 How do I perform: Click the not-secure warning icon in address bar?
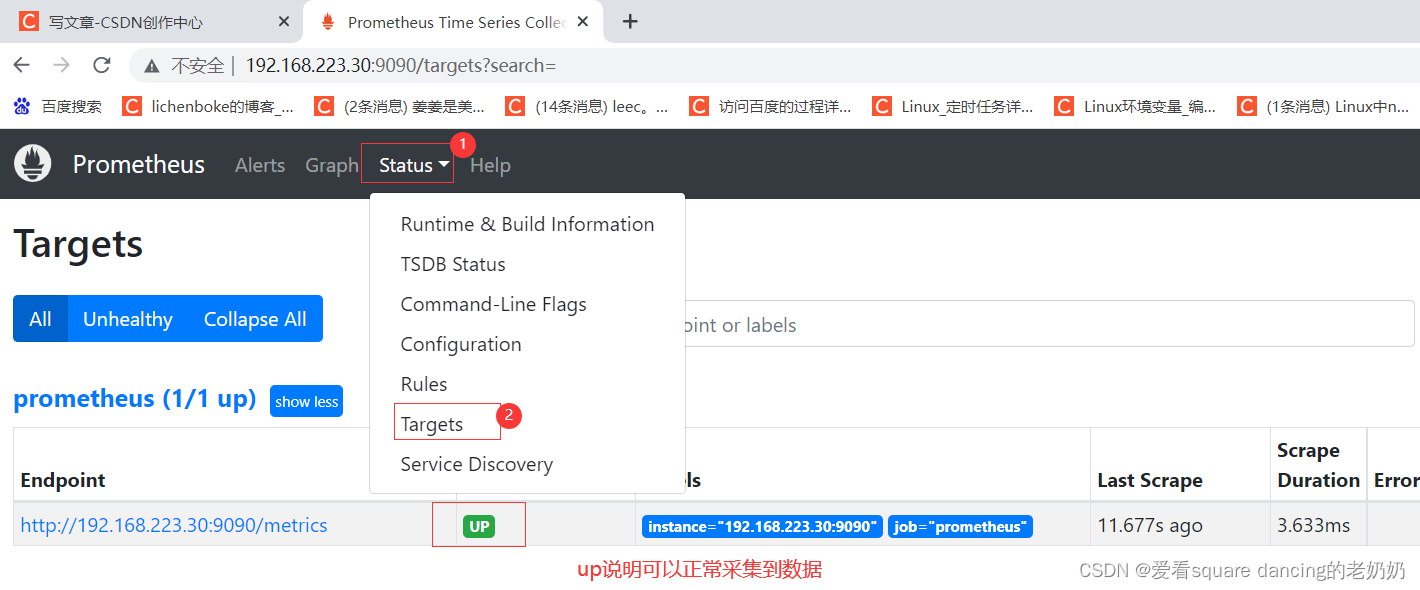152,66
